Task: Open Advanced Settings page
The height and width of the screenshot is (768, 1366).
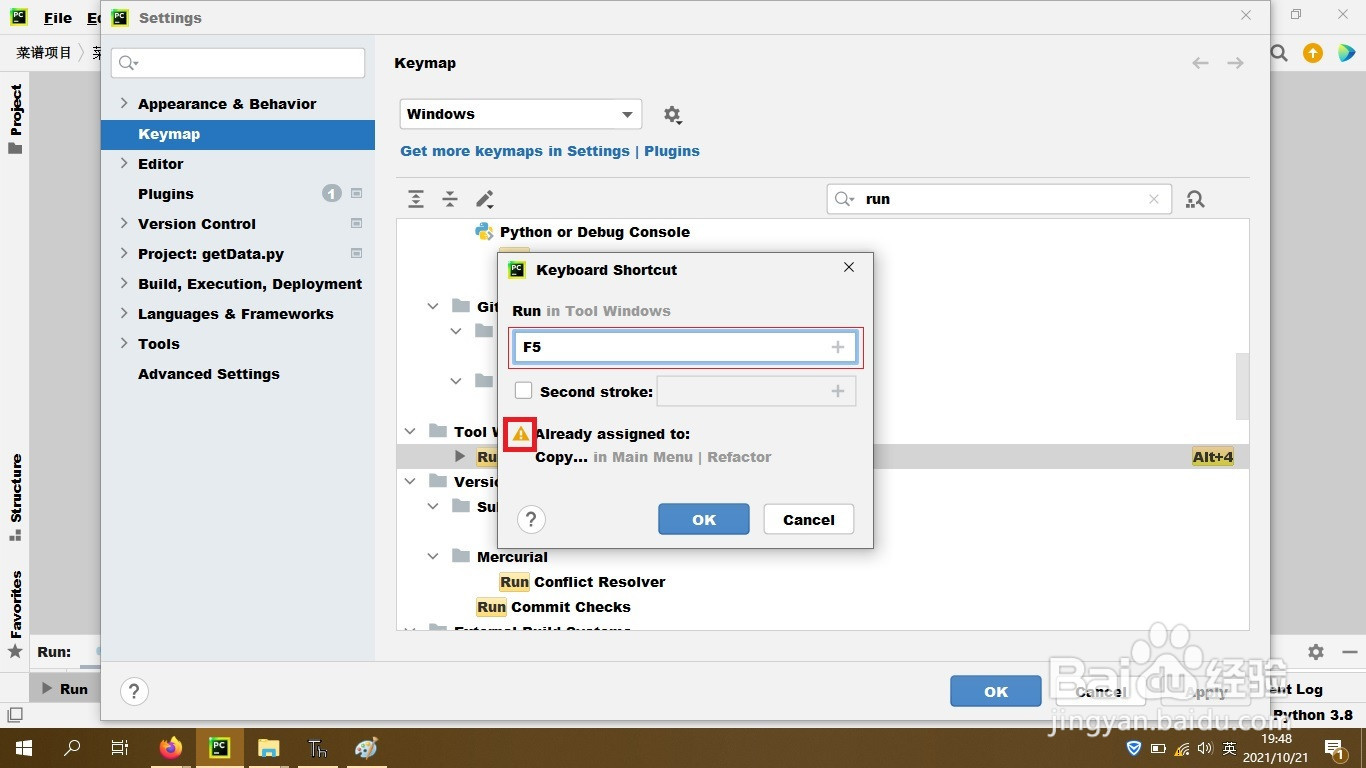Action: tap(209, 374)
